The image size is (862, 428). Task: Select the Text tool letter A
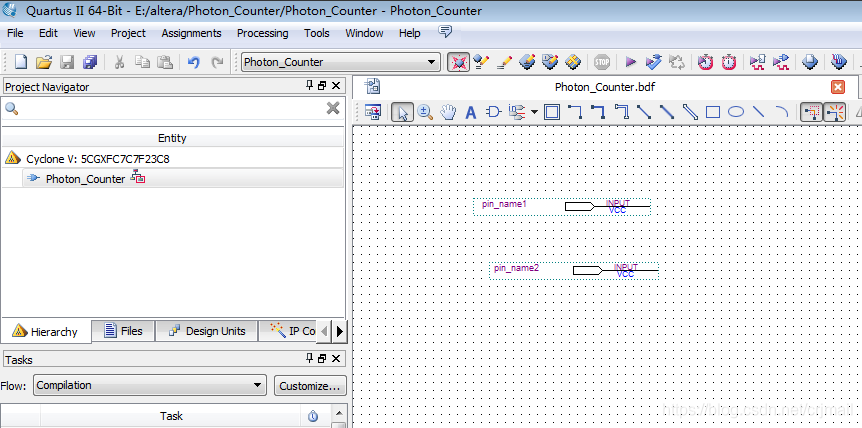pyautogui.click(x=471, y=113)
